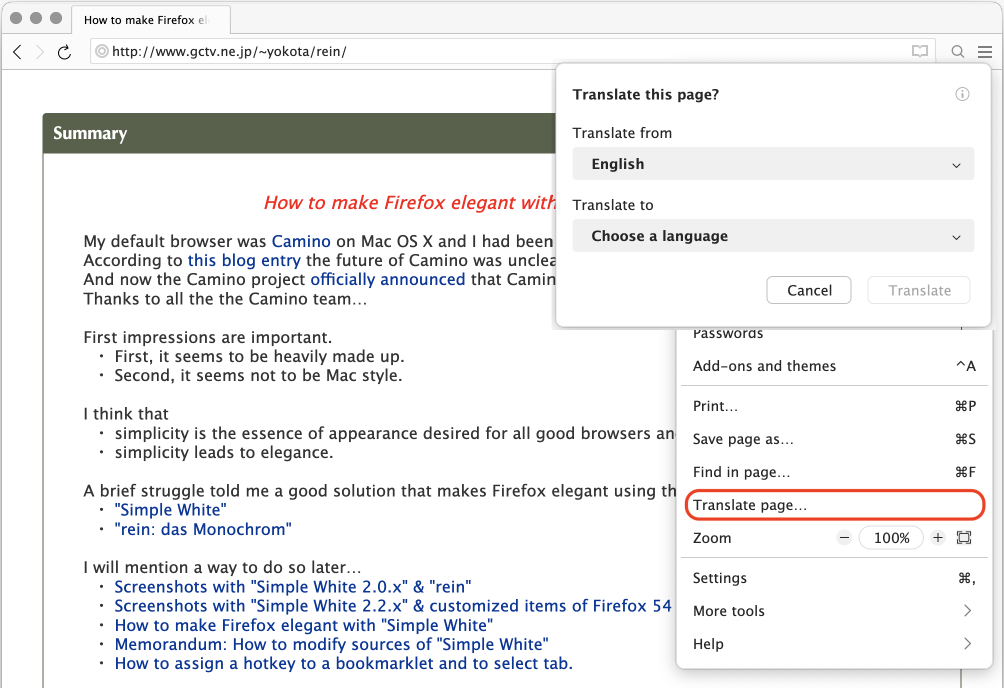This screenshot has height=688, width=1004.
Task: Click the browser back arrow
Action: [x=18, y=52]
